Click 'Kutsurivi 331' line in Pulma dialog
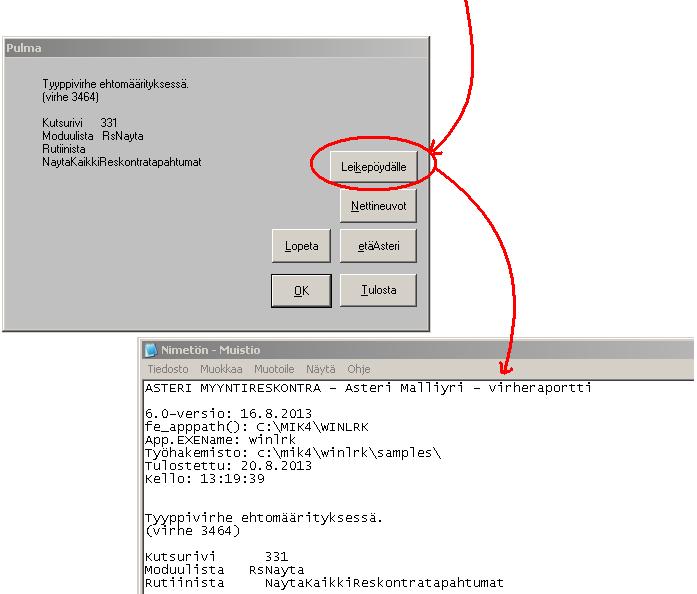The width and height of the screenshot is (697, 594). 80,123
